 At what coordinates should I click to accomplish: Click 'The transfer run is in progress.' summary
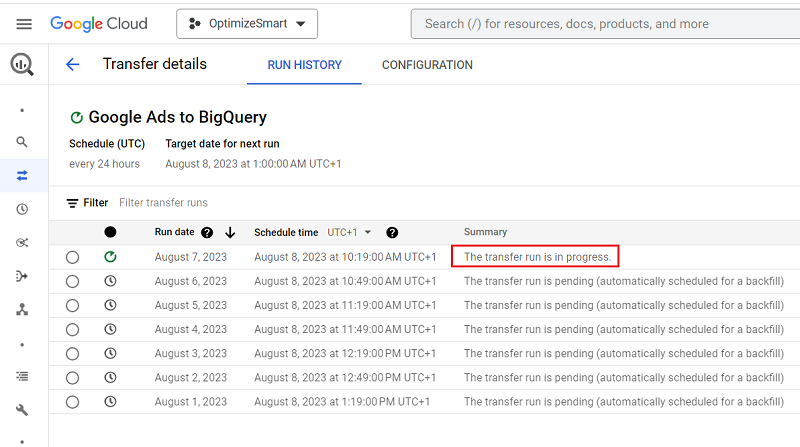537,257
